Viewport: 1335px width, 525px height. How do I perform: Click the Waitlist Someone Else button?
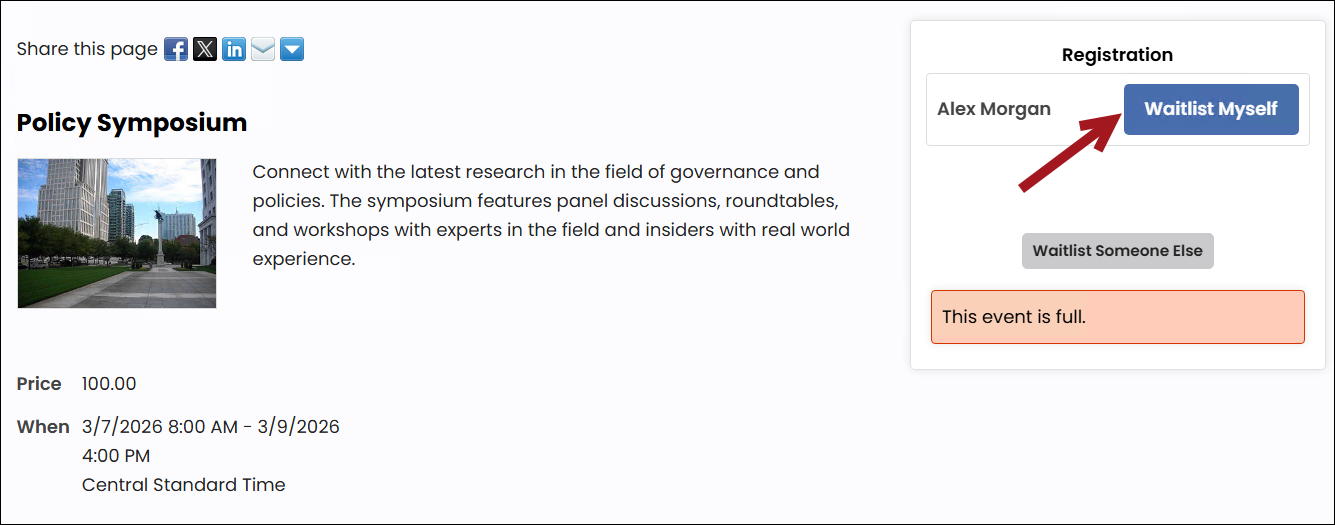pyautogui.click(x=1117, y=251)
